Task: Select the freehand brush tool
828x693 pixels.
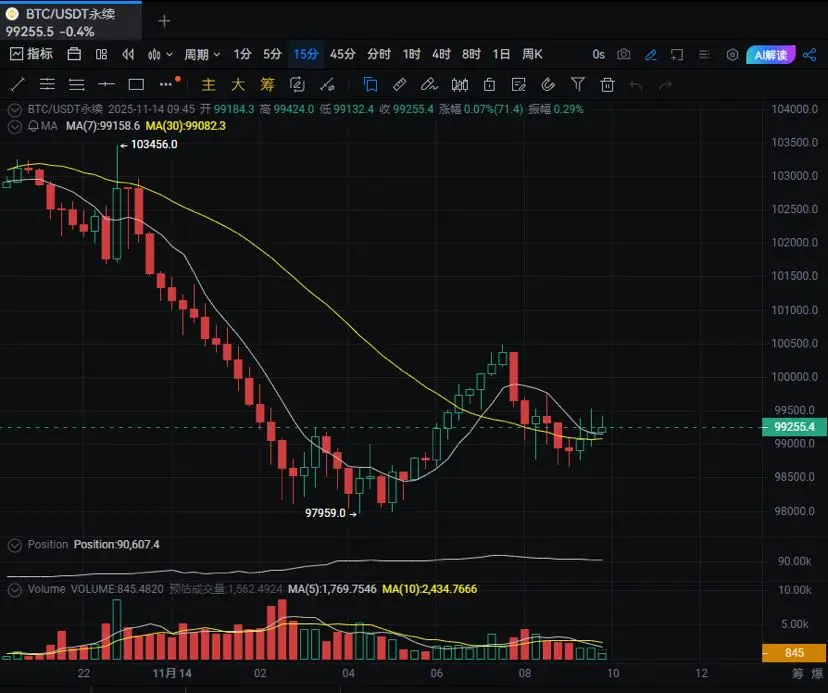Action: 429,85
